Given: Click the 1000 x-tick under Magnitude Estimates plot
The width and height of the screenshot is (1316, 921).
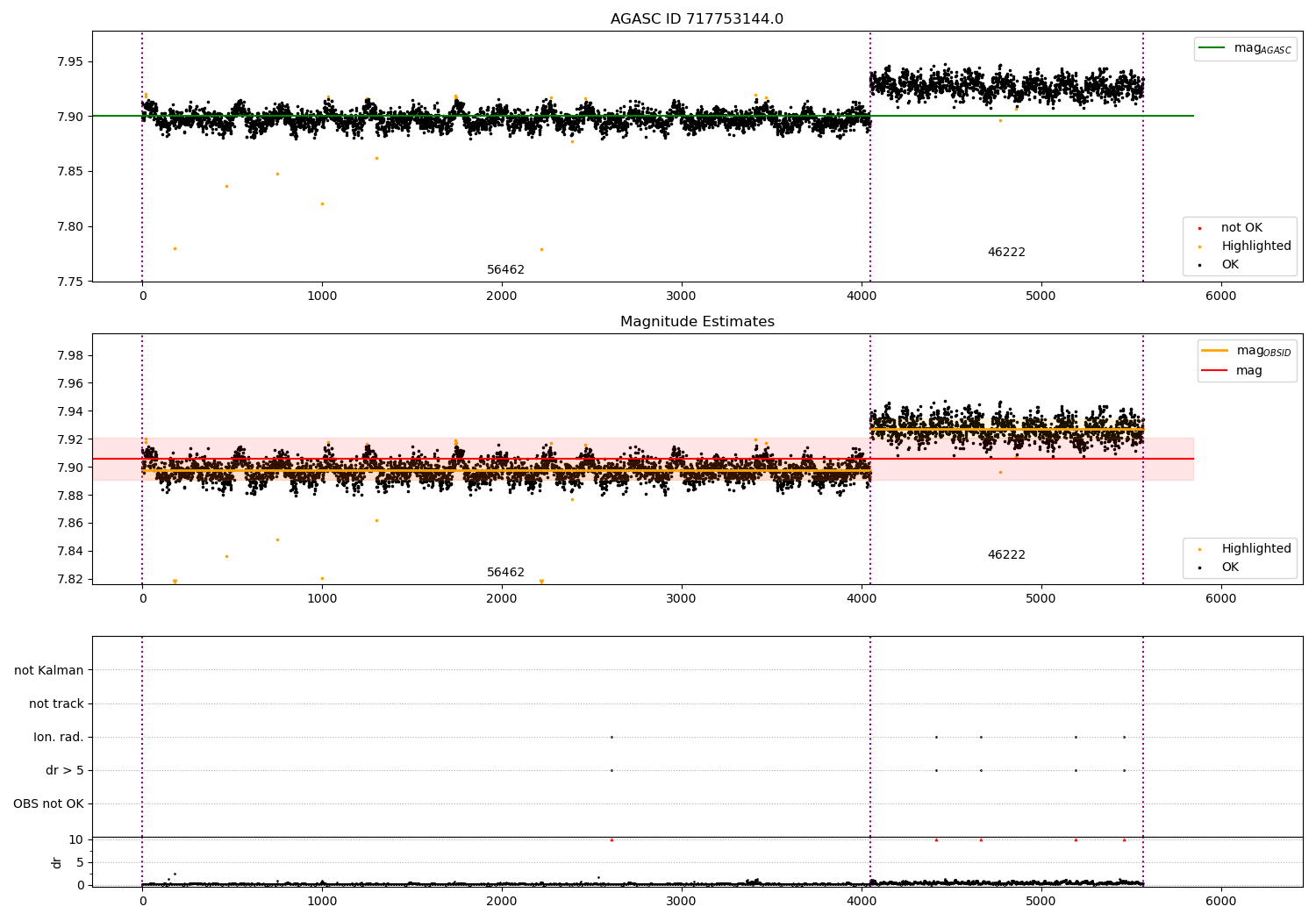Looking at the screenshot, I should pyautogui.click(x=322, y=598).
